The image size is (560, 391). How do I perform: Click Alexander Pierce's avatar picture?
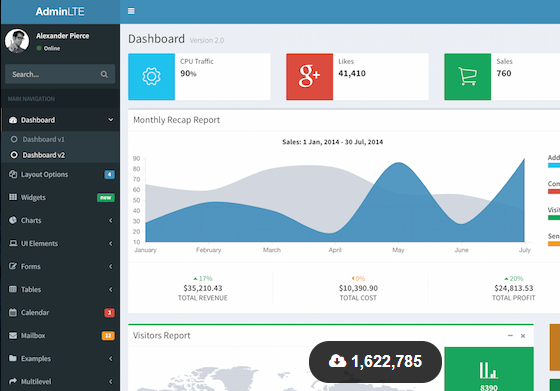pos(17,41)
